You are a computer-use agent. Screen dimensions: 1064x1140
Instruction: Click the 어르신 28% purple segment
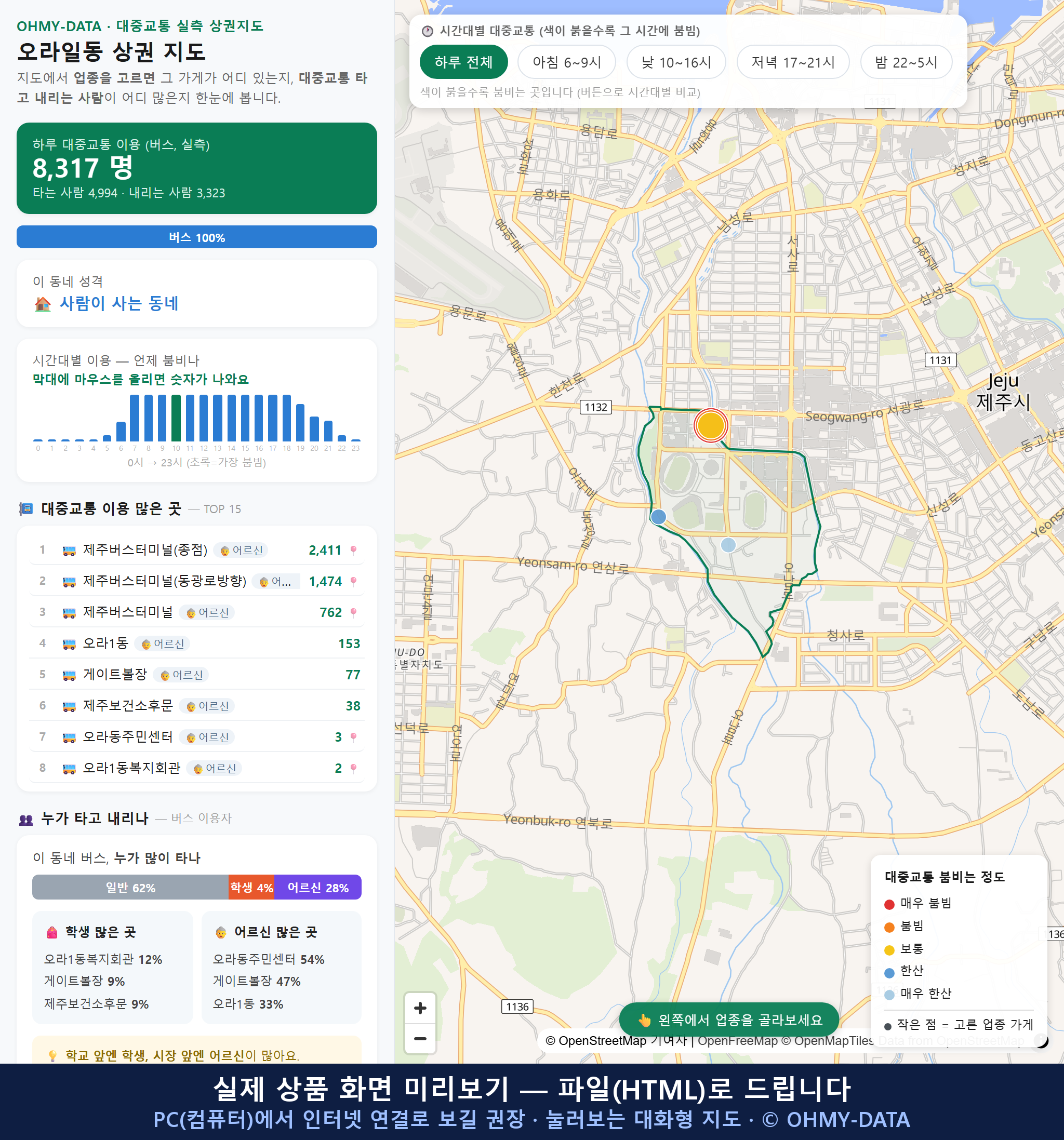(x=318, y=887)
